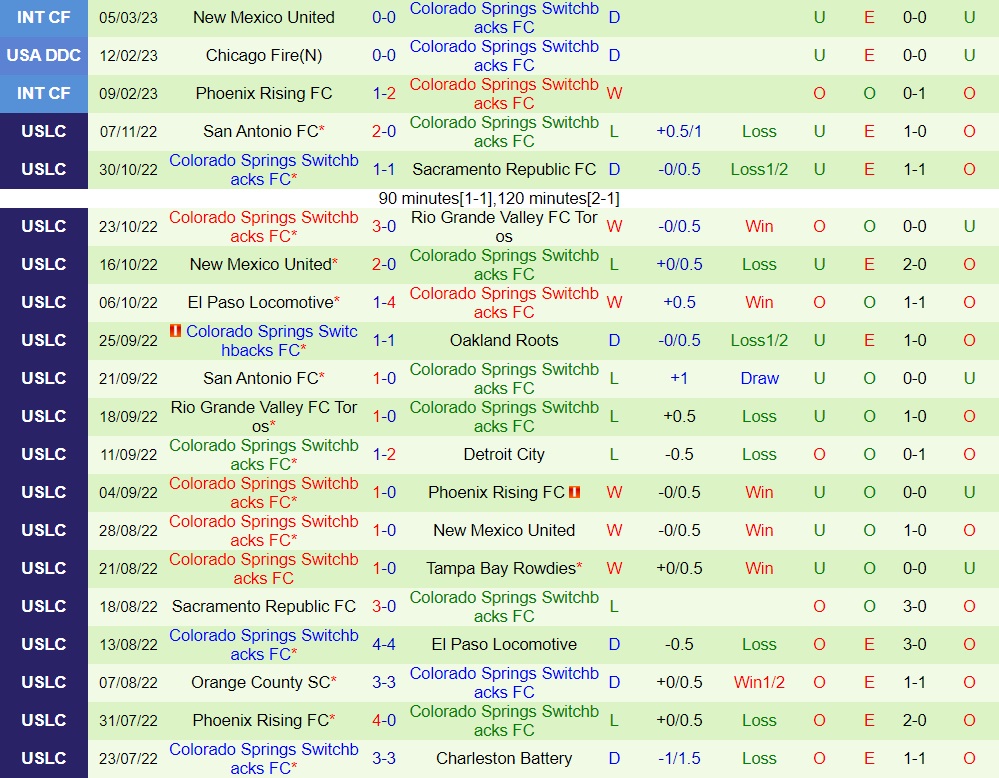Select the date 18/08/22
The image size is (999, 778).
pos(128,606)
